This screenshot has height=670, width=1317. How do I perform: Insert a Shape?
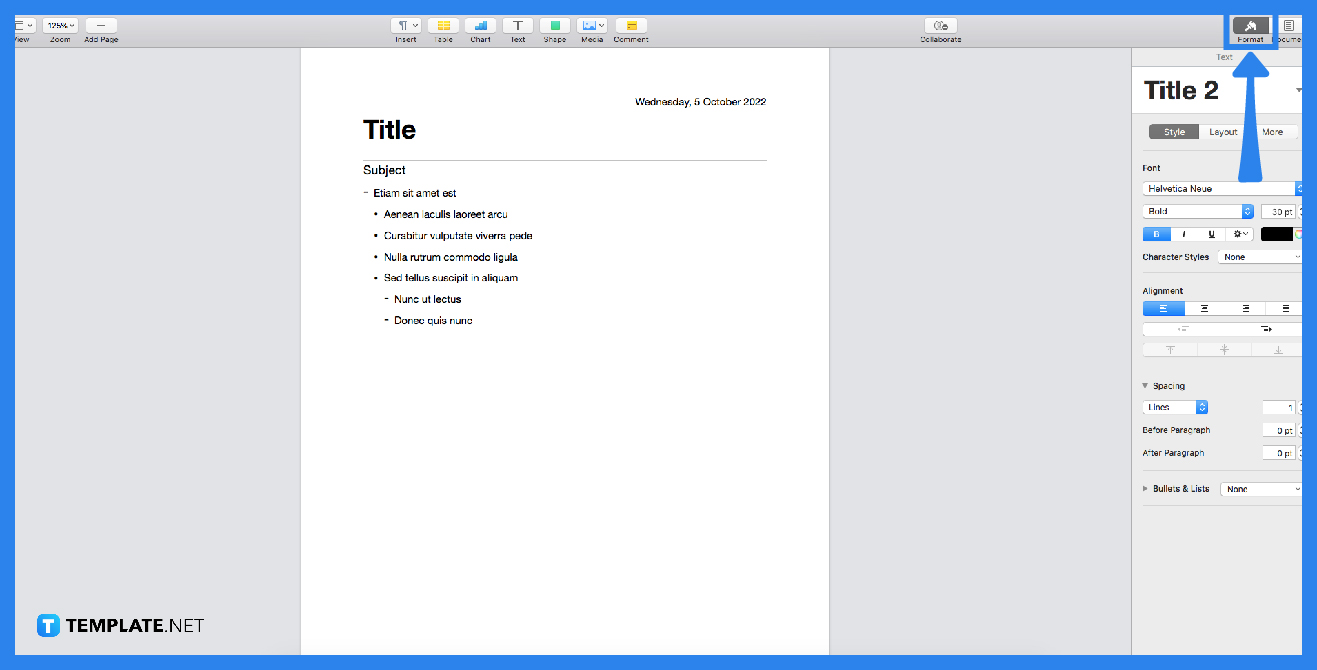tap(555, 27)
